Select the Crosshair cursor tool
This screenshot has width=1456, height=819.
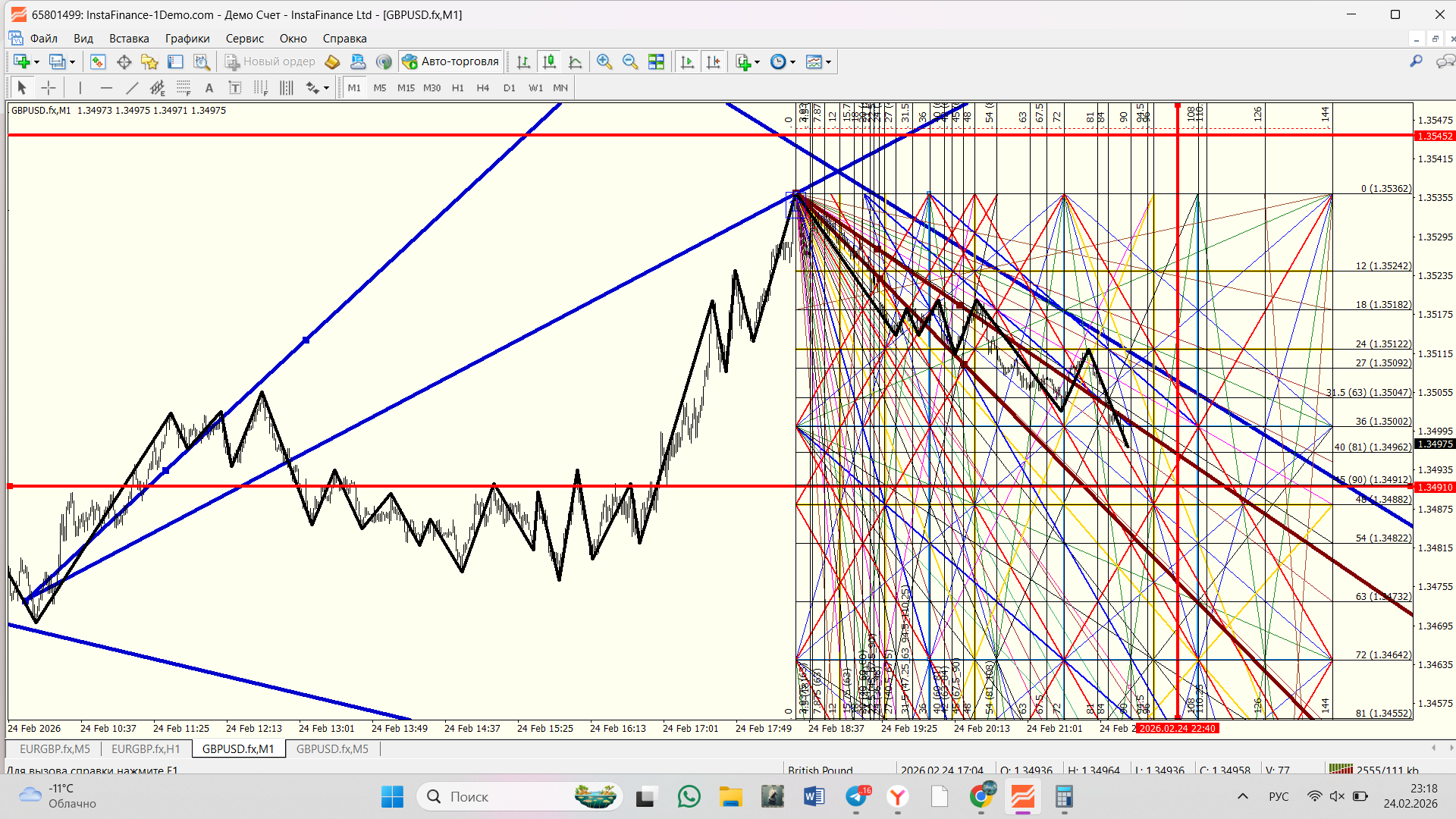tap(48, 88)
